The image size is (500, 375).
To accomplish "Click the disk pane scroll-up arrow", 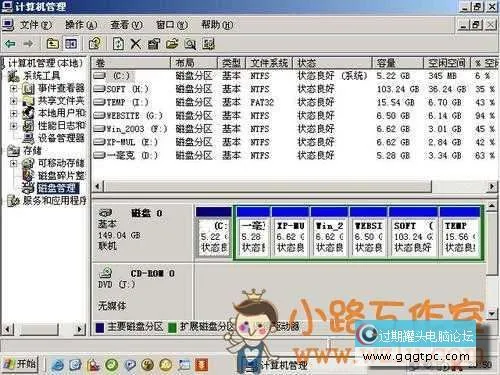I will (x=492, y=207).
